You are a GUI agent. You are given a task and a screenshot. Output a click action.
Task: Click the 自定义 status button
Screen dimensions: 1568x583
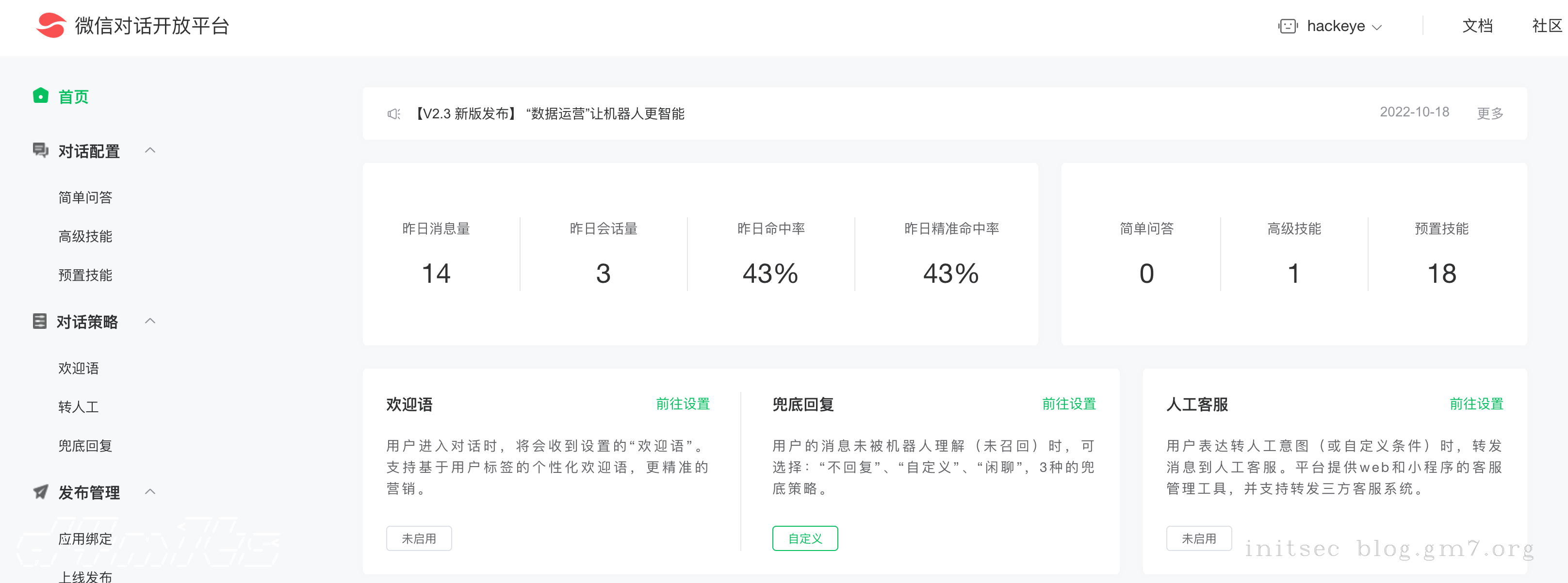805,538
